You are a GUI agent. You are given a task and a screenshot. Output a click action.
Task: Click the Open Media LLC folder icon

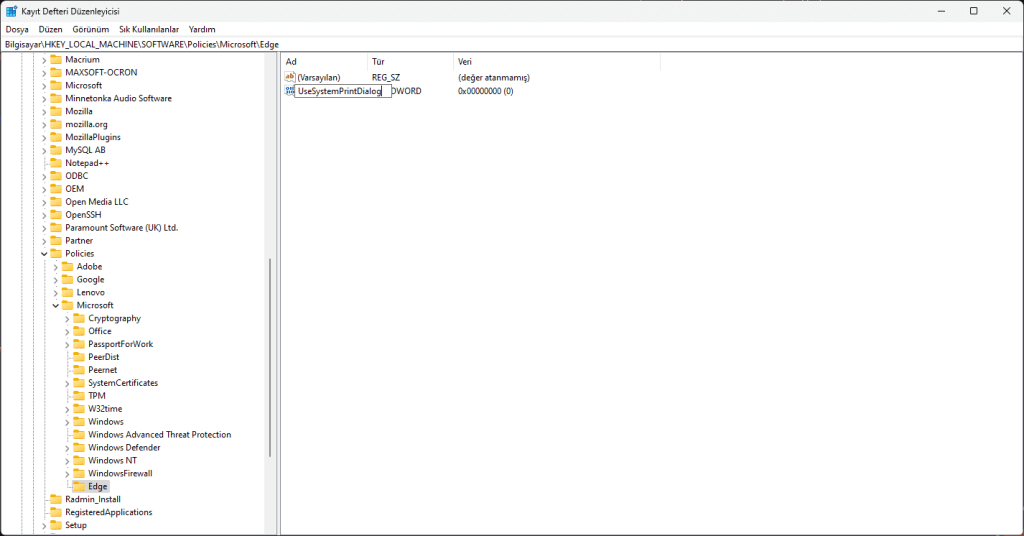point(56,202)
